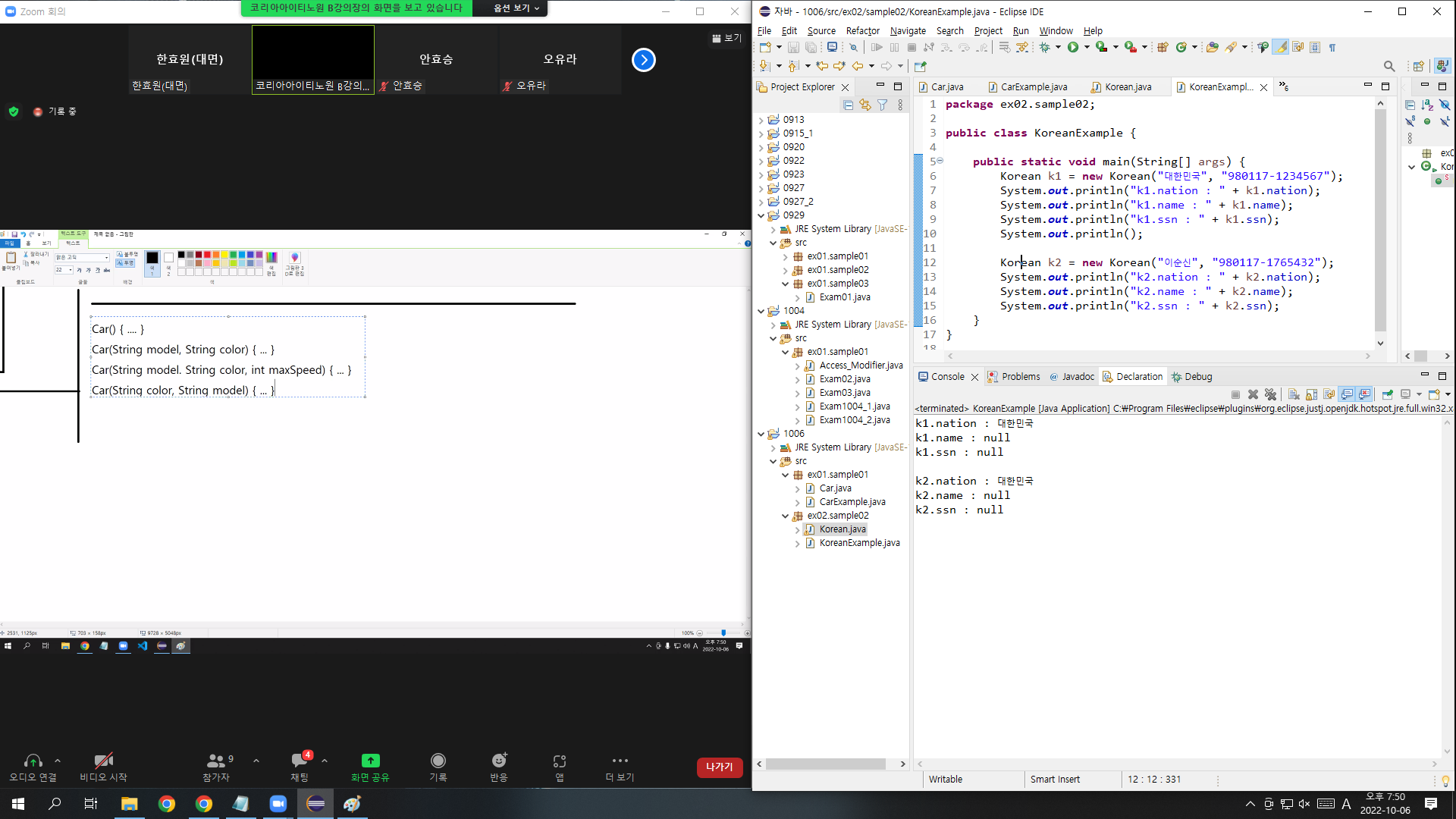Open Run button dropdown arrow
Viewport: 1456px width, 819px height.
point(1087,47)
